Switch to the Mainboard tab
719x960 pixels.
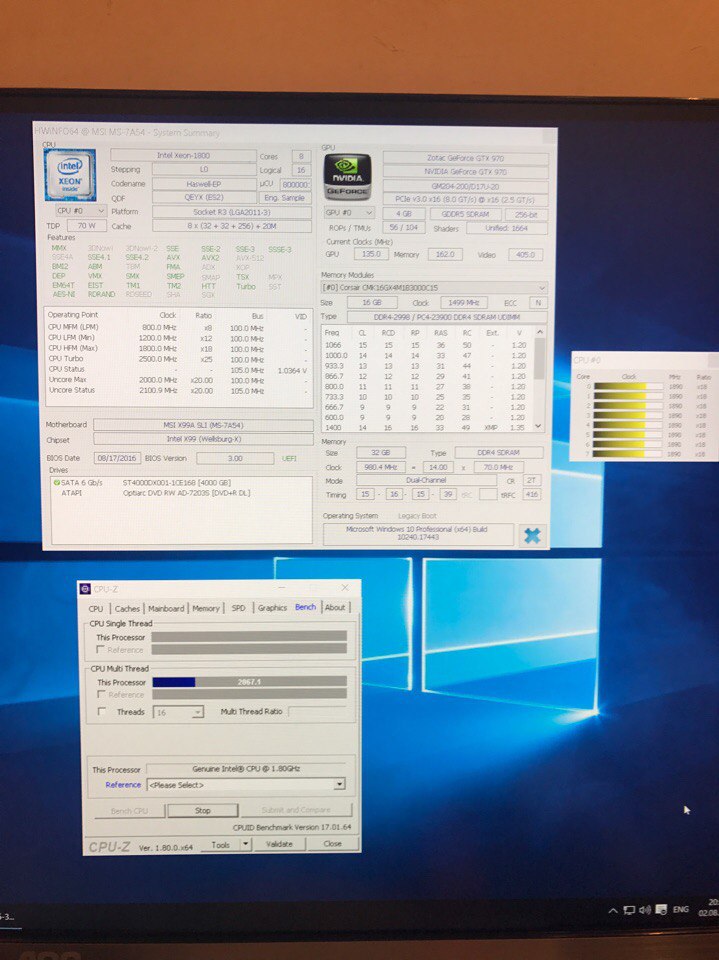[x=166, y=608]
